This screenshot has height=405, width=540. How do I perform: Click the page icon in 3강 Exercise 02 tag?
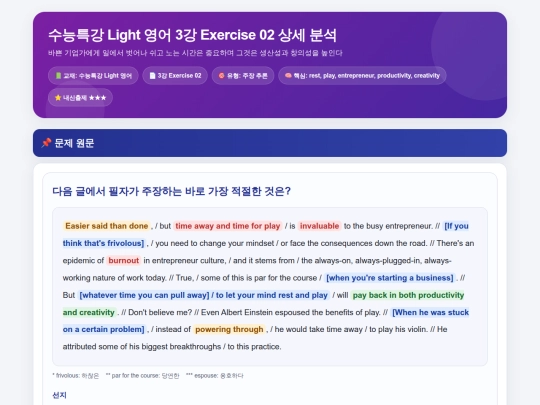click(152, 76)
